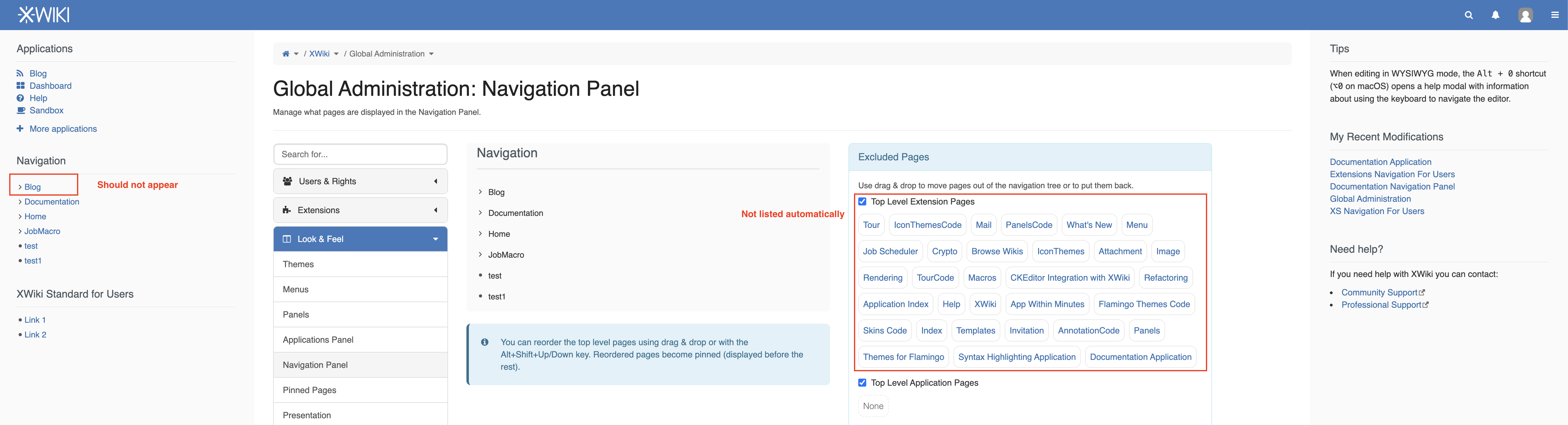Open the Pinned Pages menu item
The height and width of the screenshot is (425, 1568).
click(x=309, y=390)
